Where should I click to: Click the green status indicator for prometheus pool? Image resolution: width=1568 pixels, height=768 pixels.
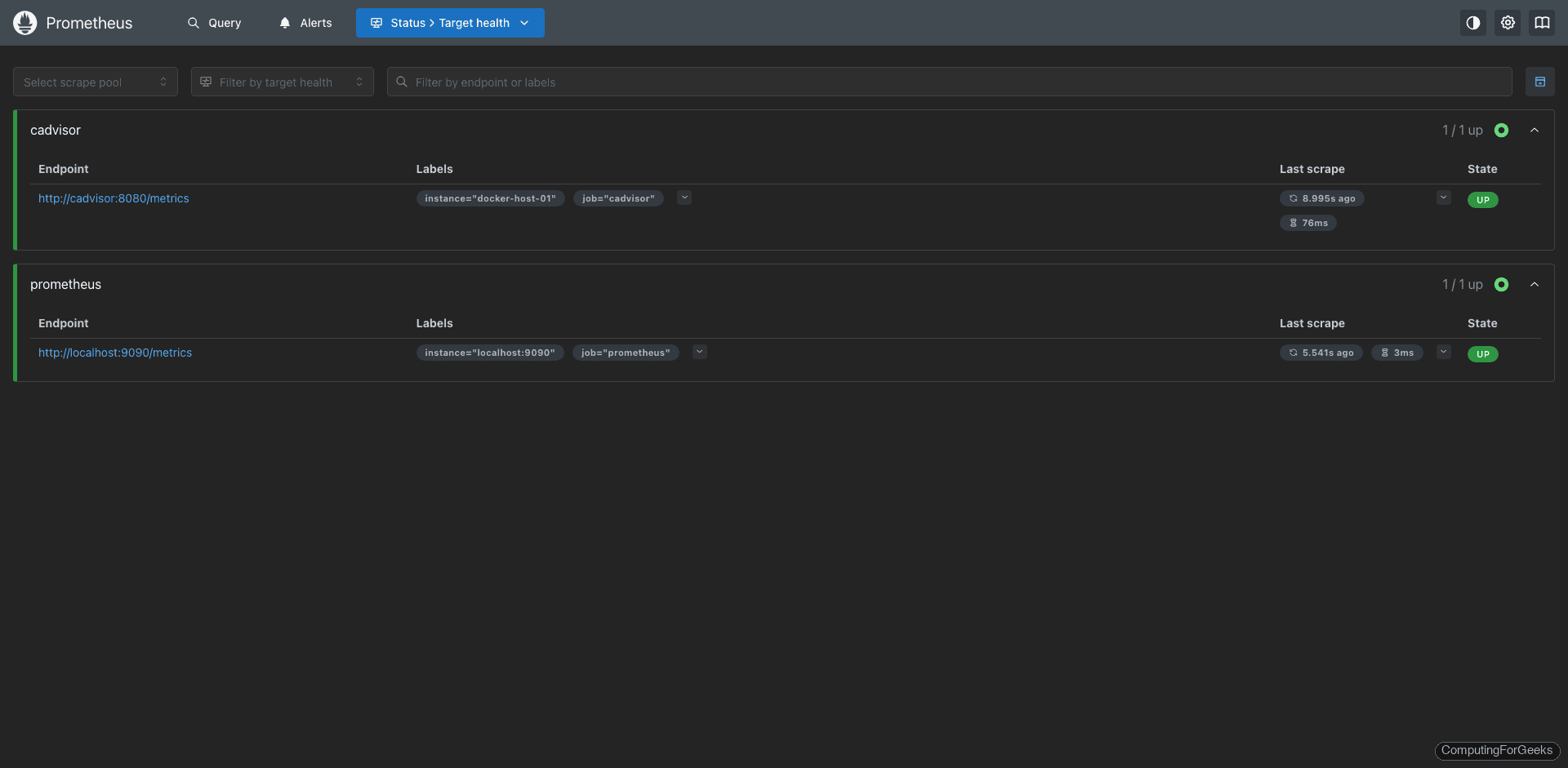coord(1502,284)
